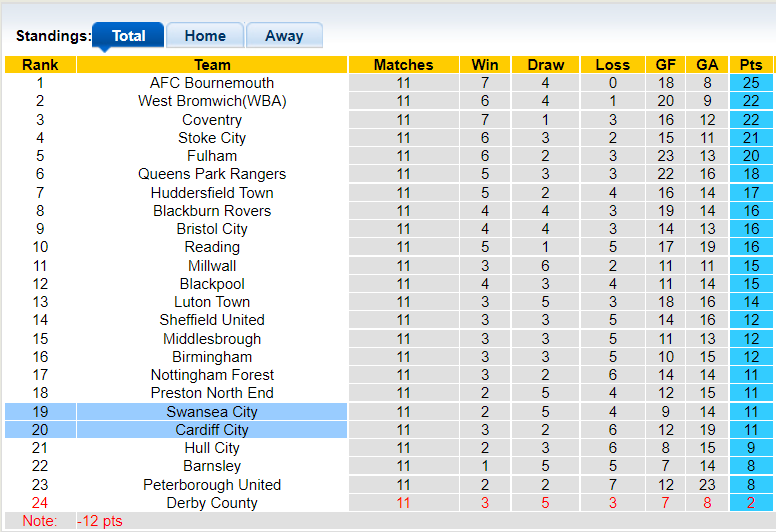776x532 pixels.
Task: Click the highlighted Cardiff City row
Action: pos(212,430)
